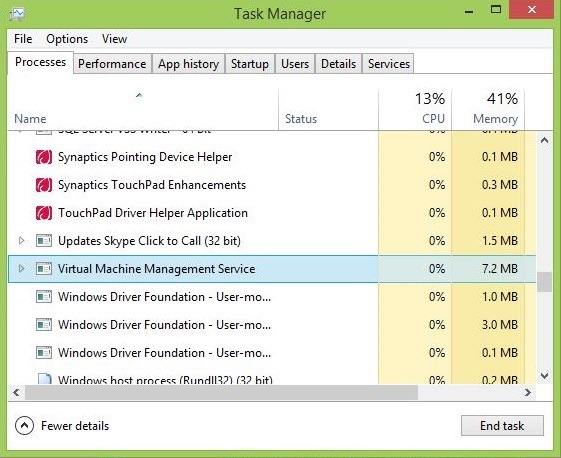This screenshot has width=561, height=458.
Task: Click the vertical scrollbar down arrow
Action: pyautogui.click(x=544, y=376)
